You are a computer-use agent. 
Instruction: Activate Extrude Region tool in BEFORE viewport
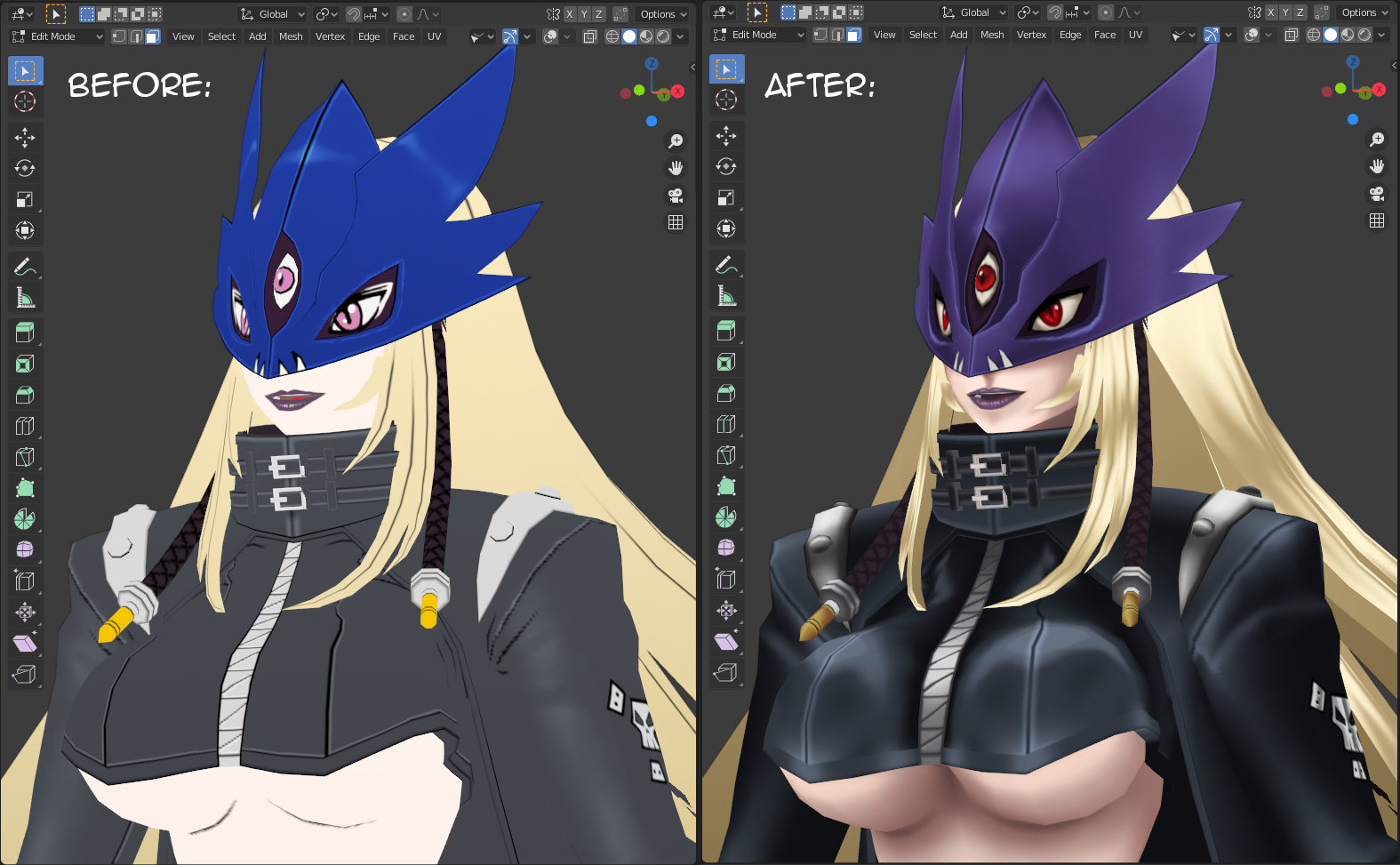25,332
